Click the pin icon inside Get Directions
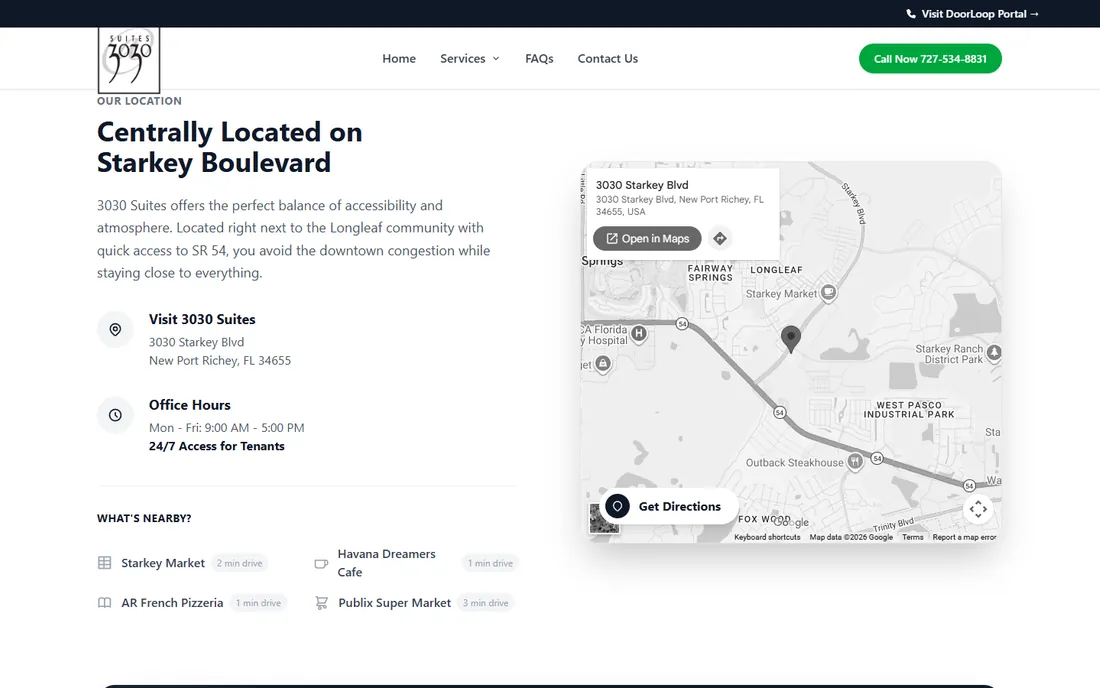This screenshot has width=1100, height=688. click(x=617, y=506)
